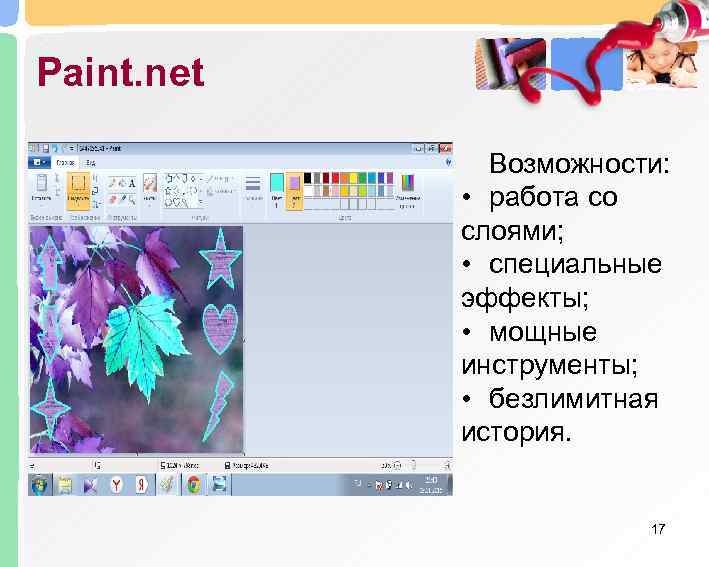Click the Paint icon on the taskbar
The image size is (709, 567).
click(167, 485)
